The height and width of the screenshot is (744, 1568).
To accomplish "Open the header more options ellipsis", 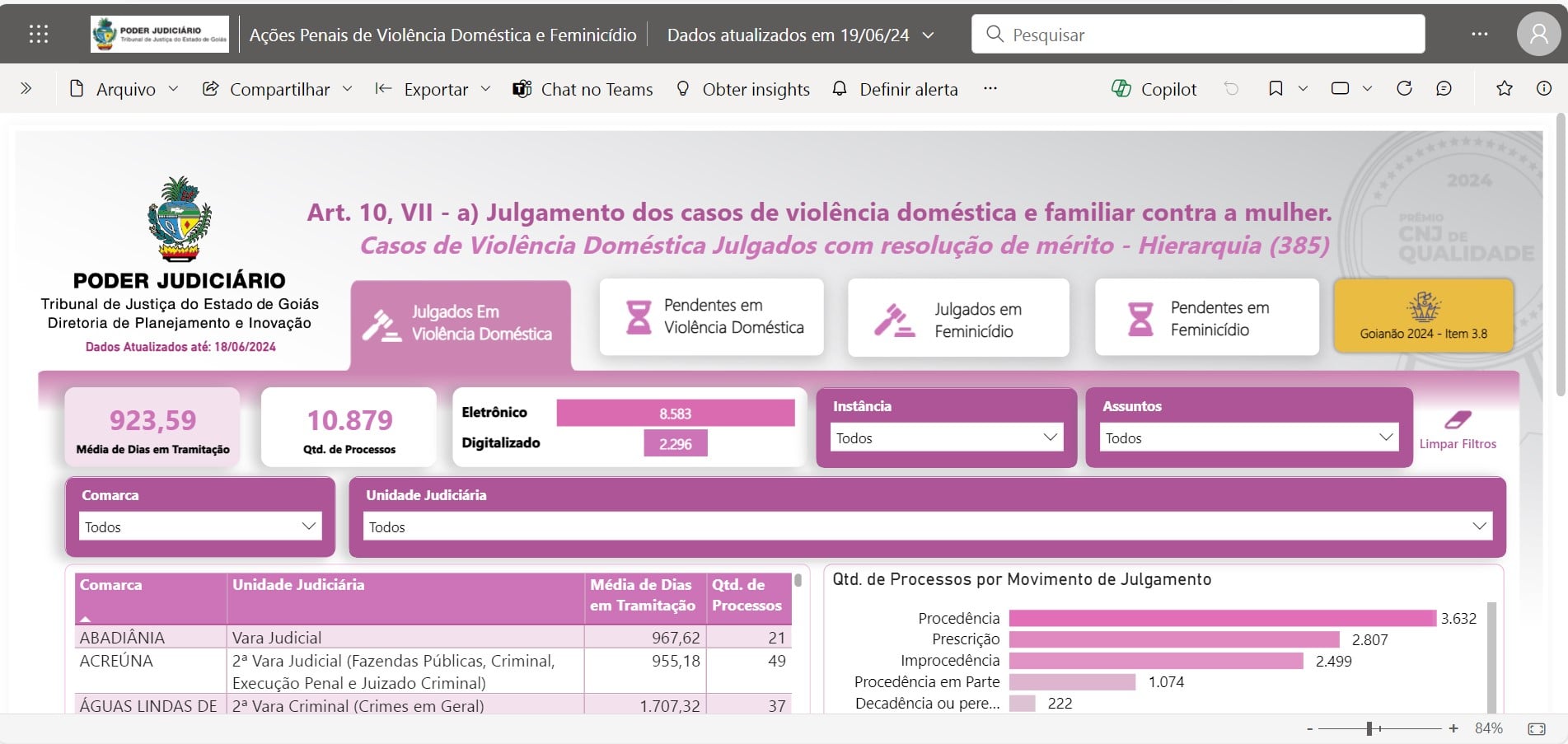I will point(1480,34).
